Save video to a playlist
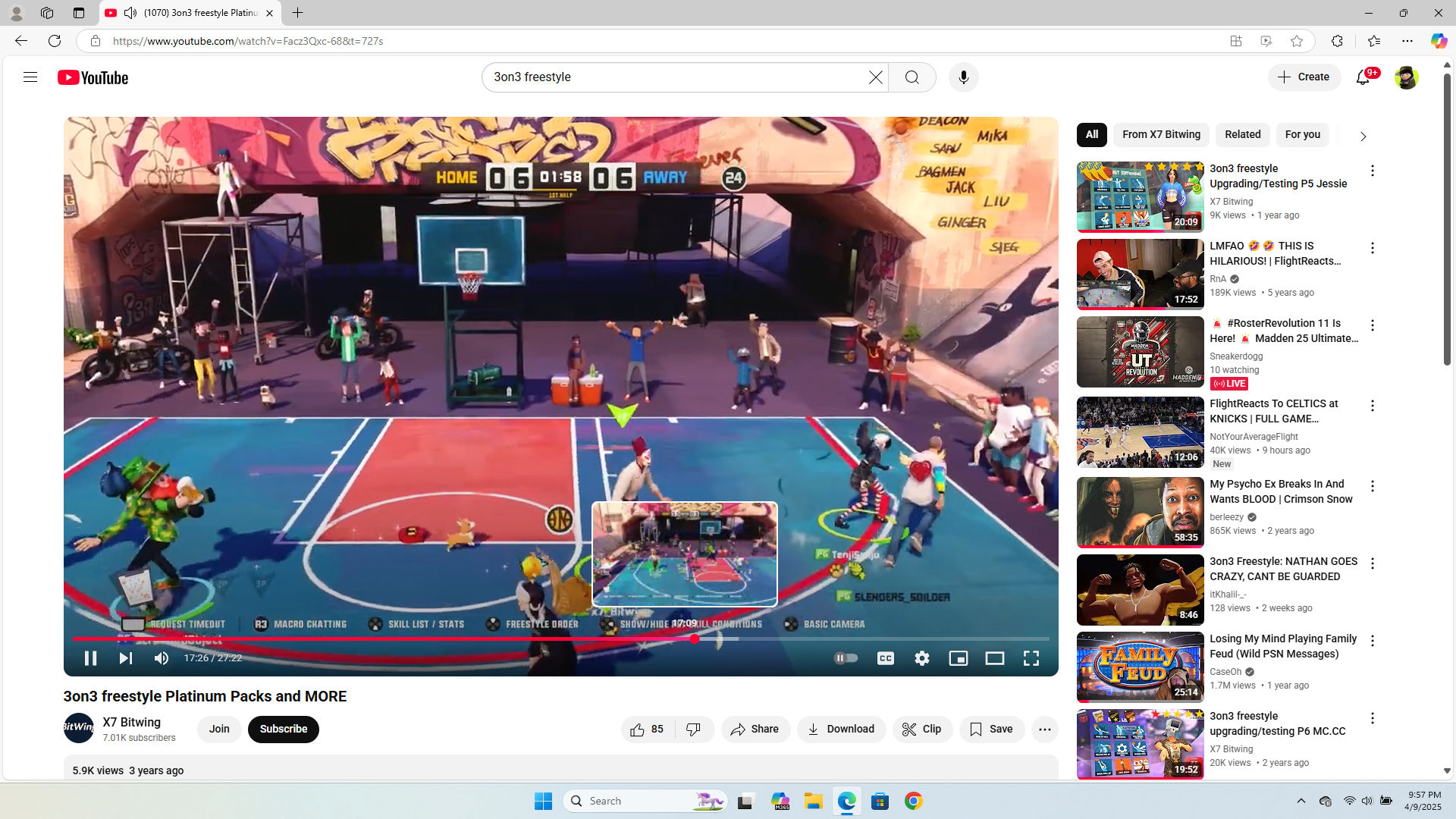Screen dimensions: 1456x819 coord(992,730)
